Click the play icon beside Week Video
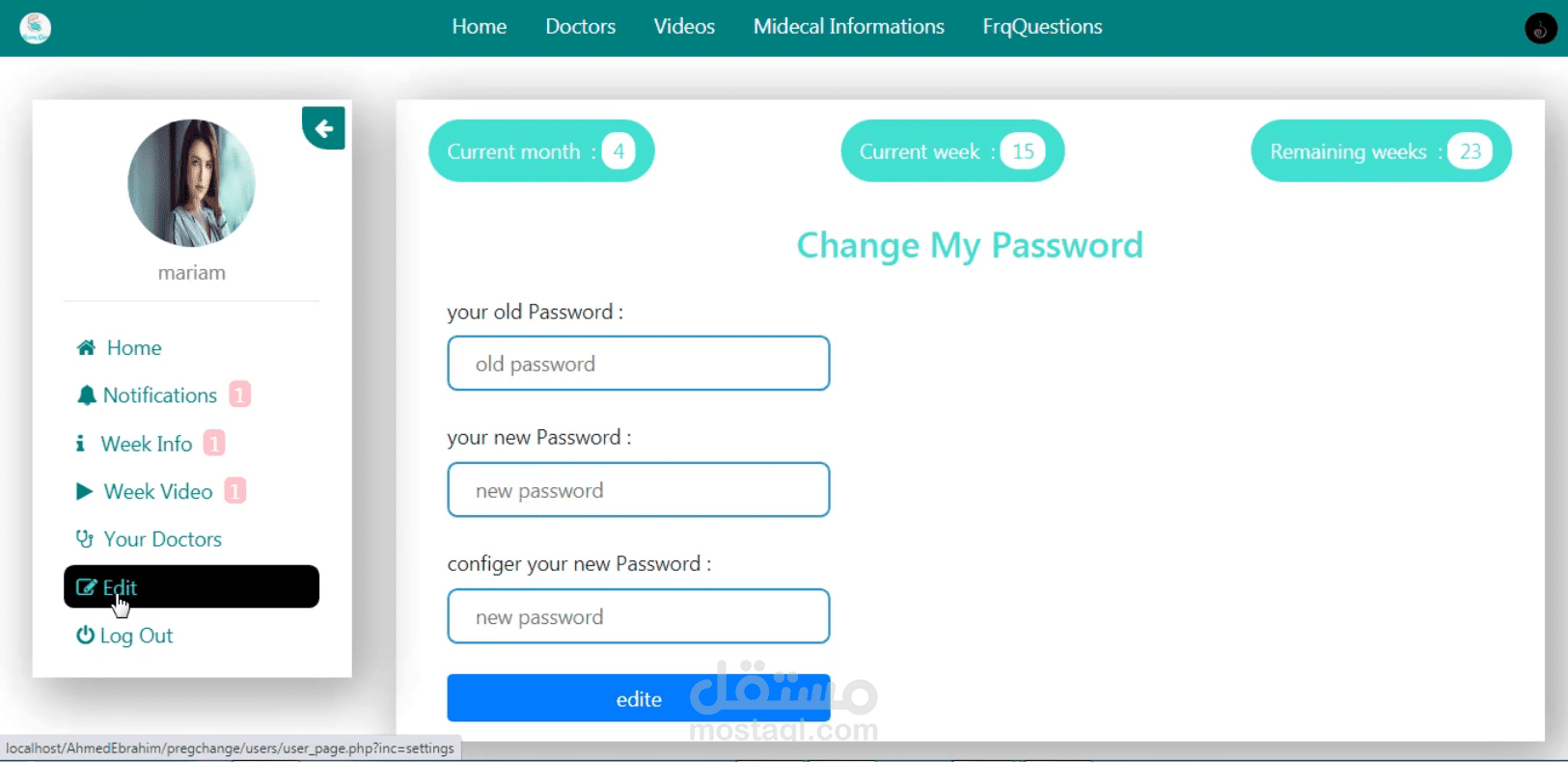 85,491
